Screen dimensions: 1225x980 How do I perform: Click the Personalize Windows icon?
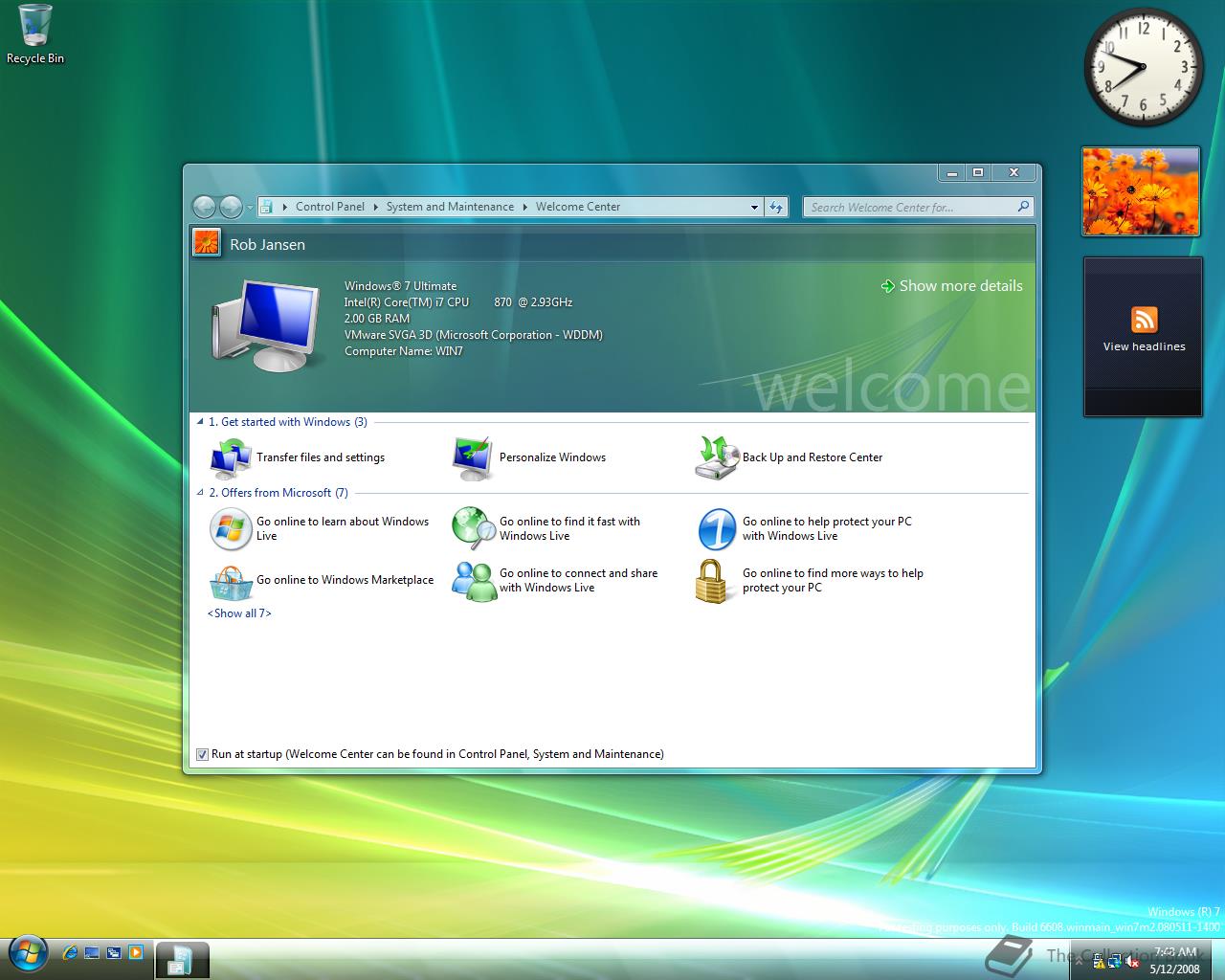[473, 458]
